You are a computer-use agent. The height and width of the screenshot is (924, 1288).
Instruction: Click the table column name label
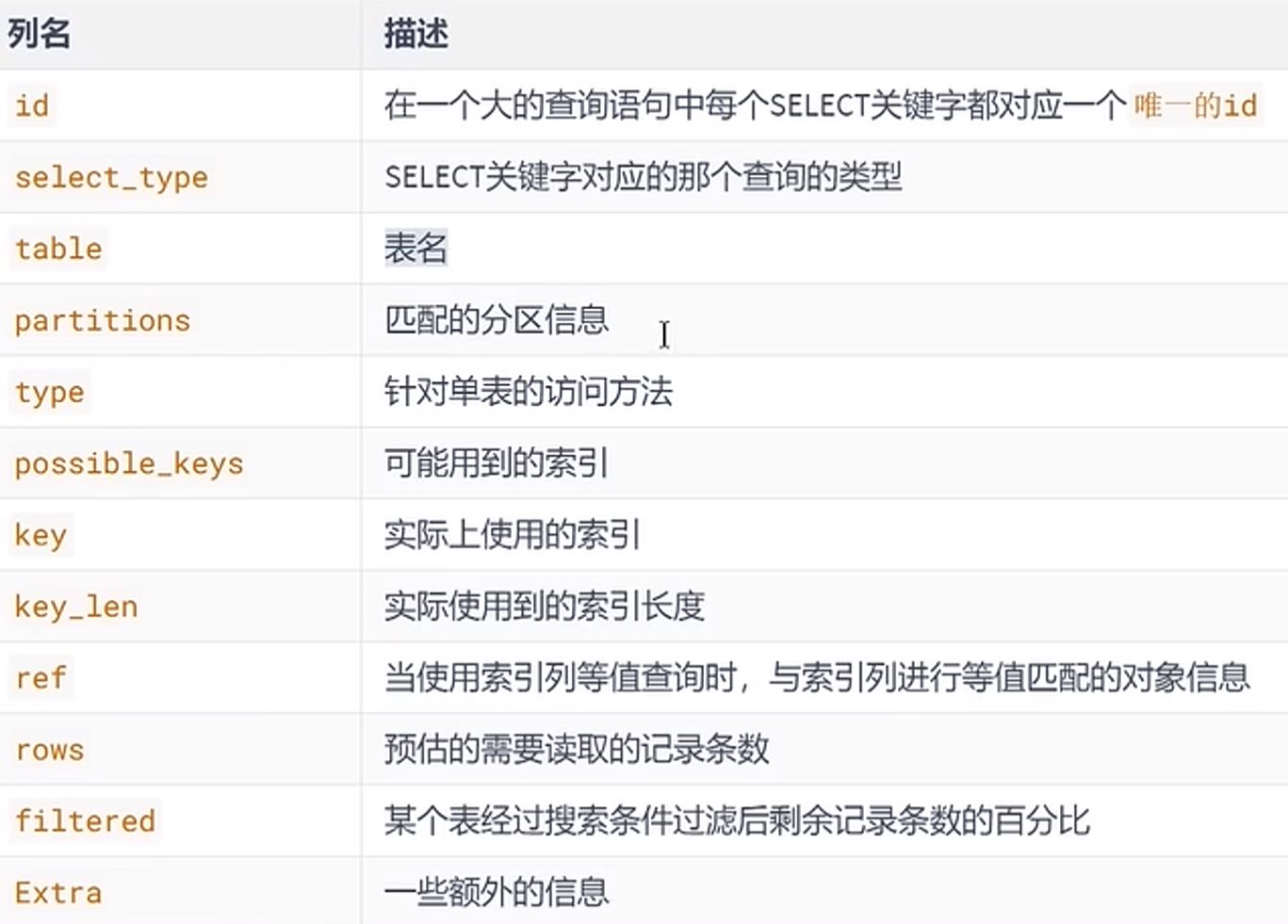[58, 249]
